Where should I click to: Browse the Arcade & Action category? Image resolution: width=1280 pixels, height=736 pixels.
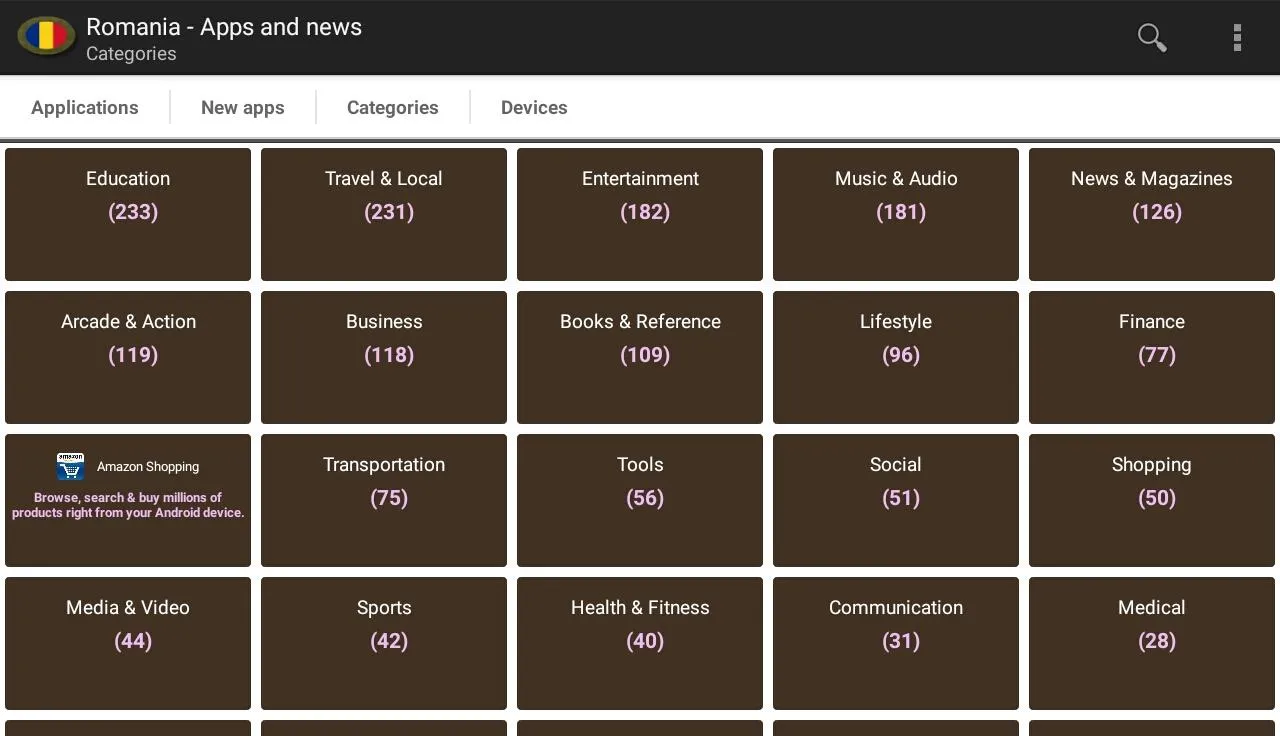pyautogui.click(x=128, y=358)
